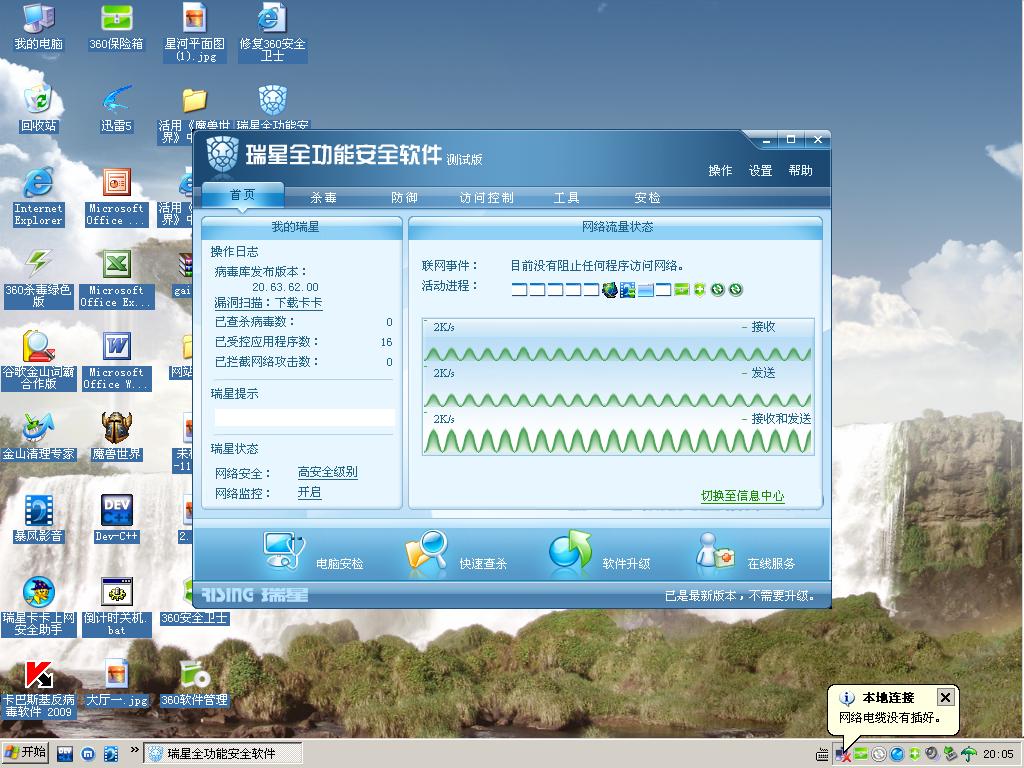Click the 开启 network monitor link
The width and height of the screenshot is (1024, 768).
[310, 492]
